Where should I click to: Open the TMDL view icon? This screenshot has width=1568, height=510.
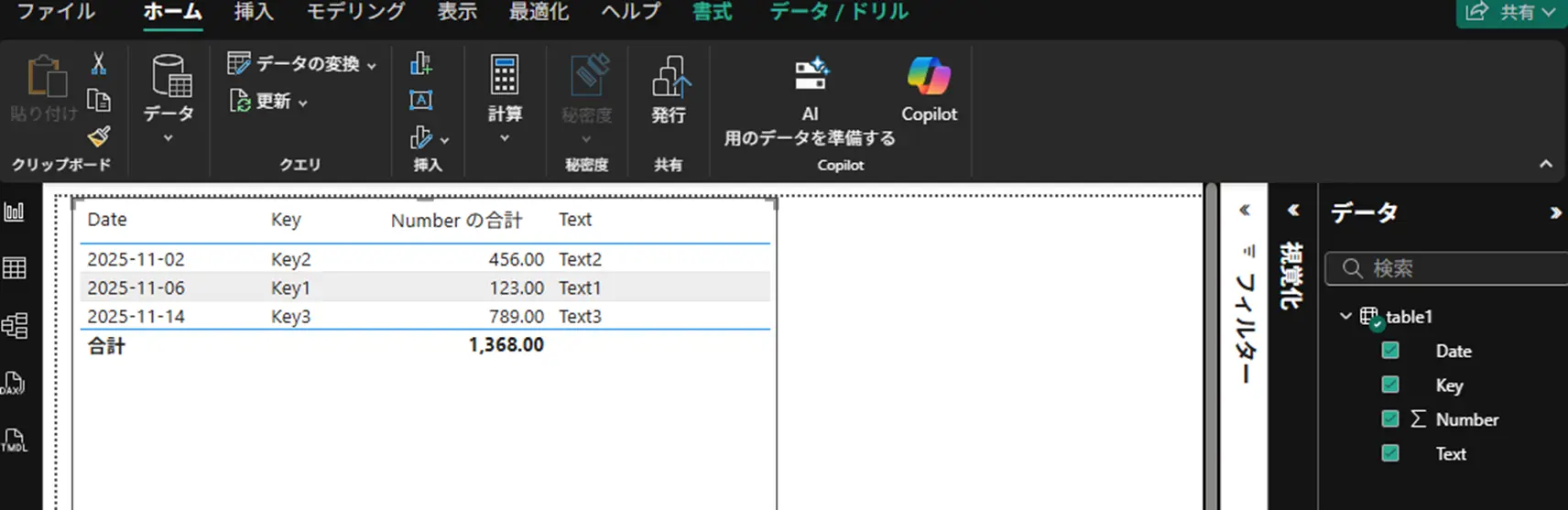click(15, 440)
